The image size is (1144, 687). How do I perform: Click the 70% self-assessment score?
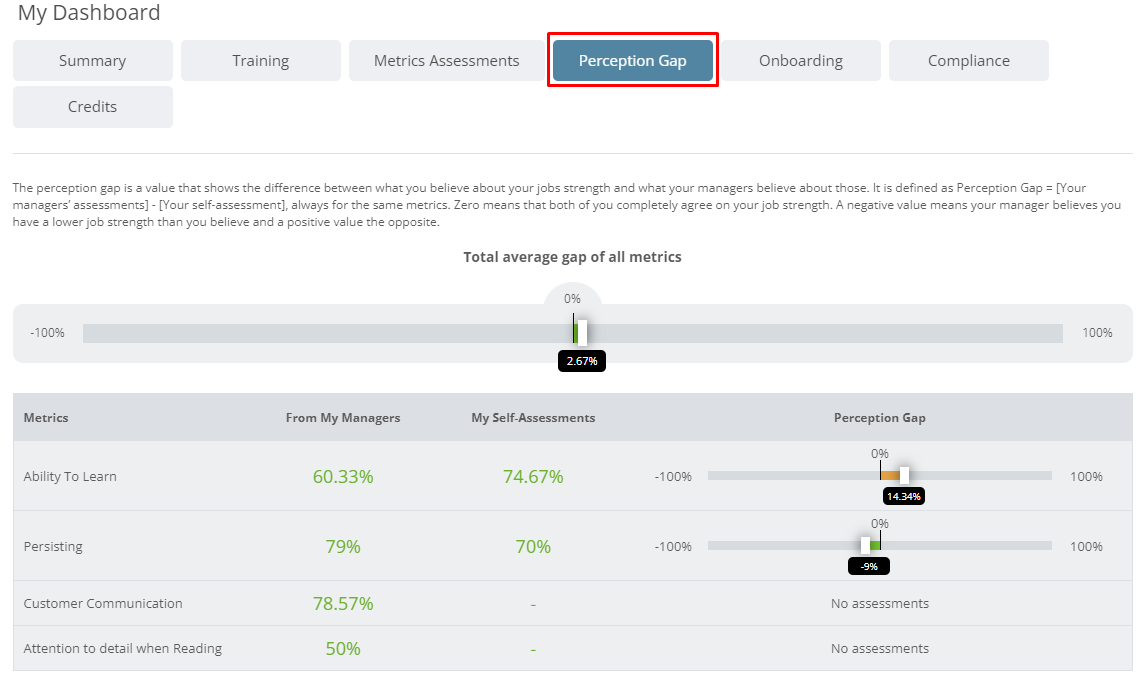tap(533, 546)
